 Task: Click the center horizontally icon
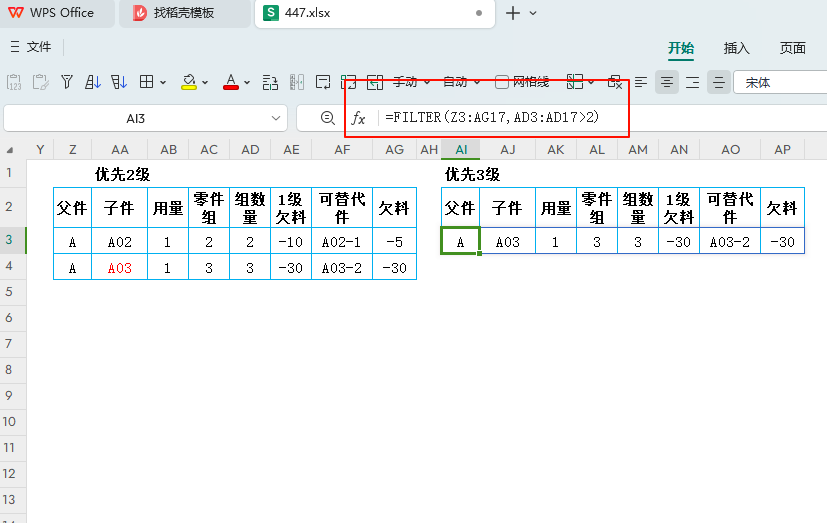point(667,82)
